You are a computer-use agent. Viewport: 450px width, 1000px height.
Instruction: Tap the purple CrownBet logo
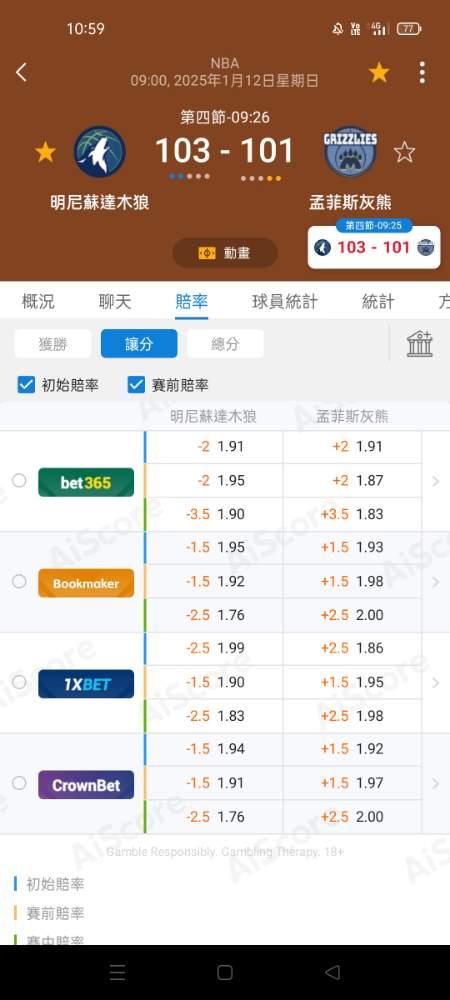point(86,784)
